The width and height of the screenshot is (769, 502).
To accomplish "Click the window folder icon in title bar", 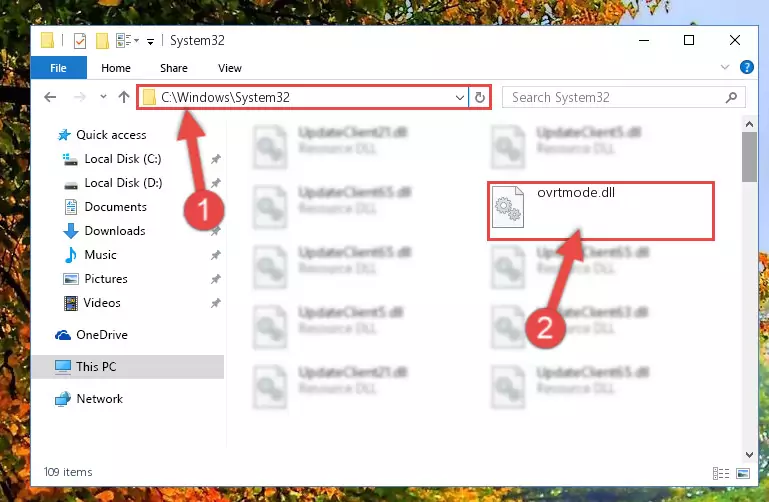I will pos(47,40).
